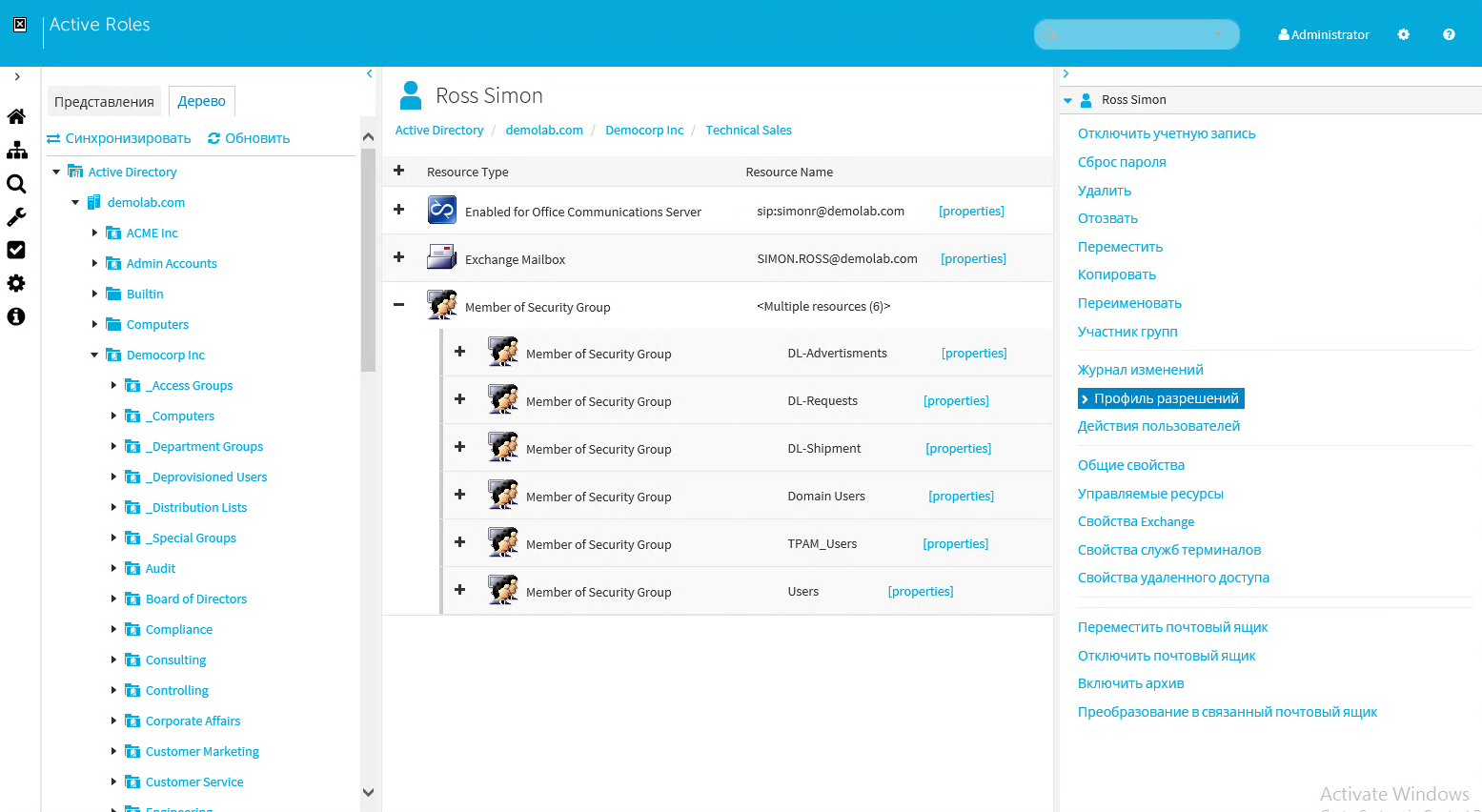Viewport: 1482px width, 812px height.
Task: Click the settings gear in top header
Action: (x=1403, y=34)
